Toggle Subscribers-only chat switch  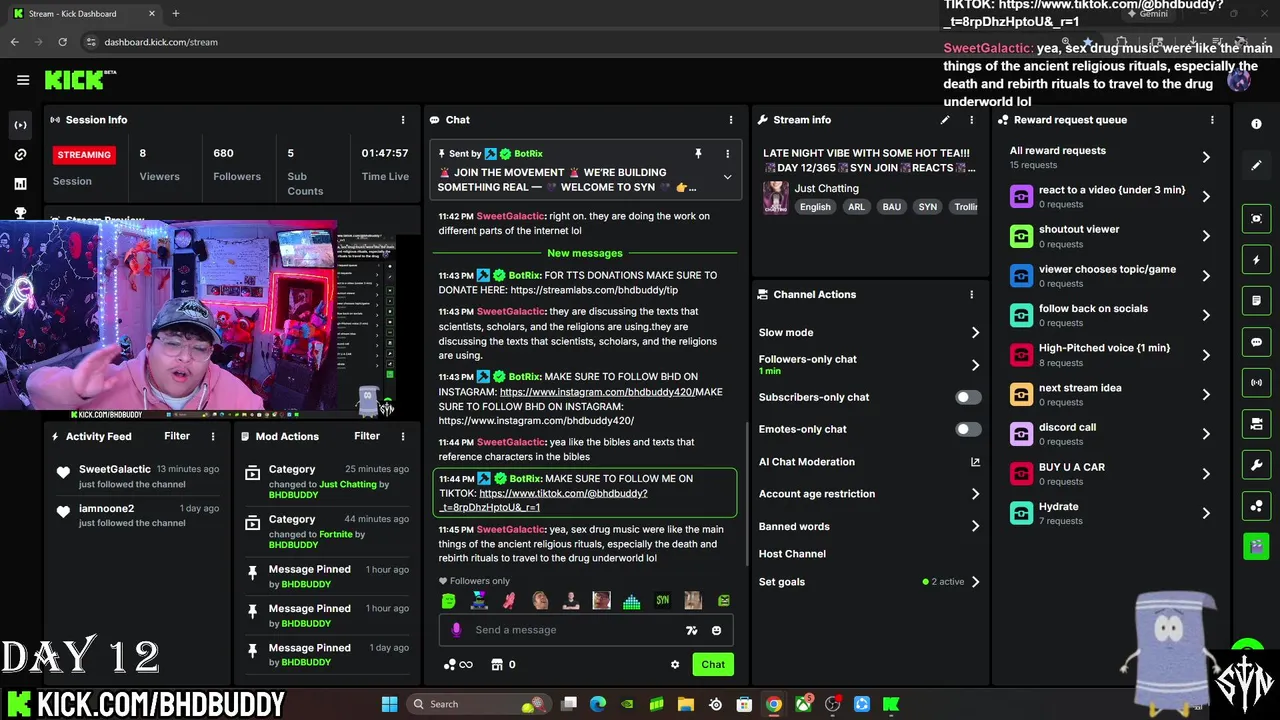click(968, 397)
